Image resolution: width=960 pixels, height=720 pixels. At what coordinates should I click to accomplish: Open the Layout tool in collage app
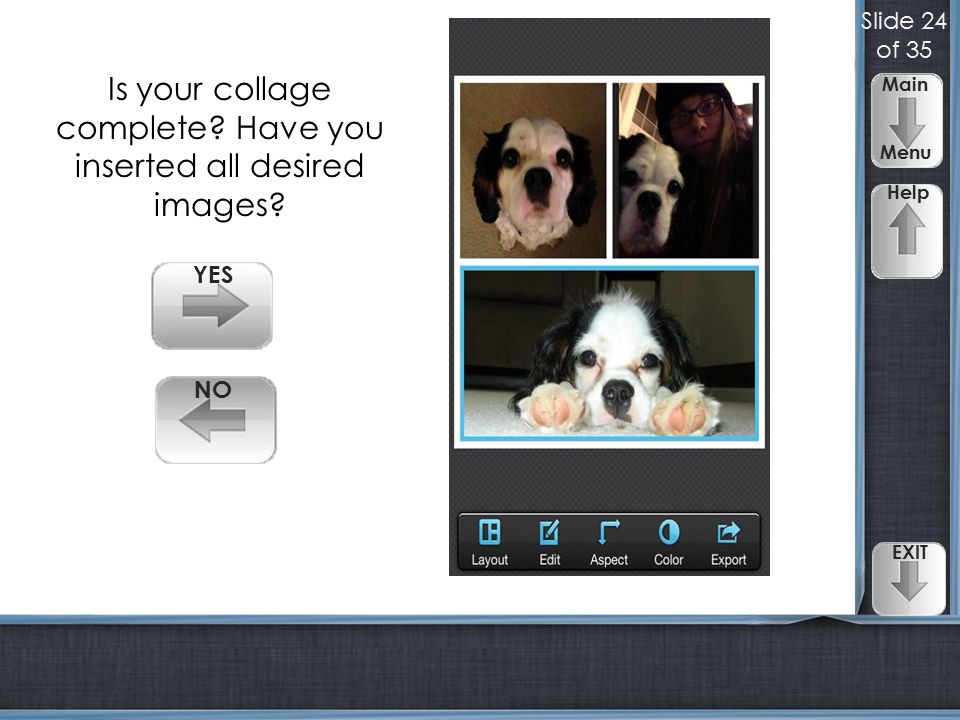click(490, 542)
